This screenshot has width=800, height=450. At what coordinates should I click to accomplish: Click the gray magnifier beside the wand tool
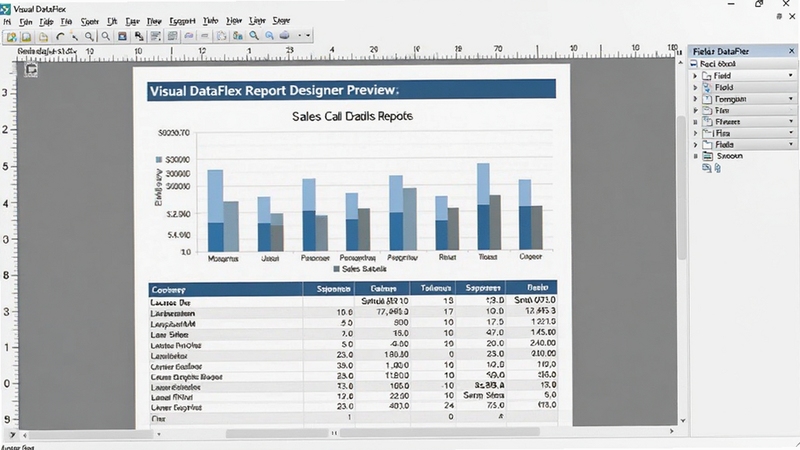pos(89,36)
